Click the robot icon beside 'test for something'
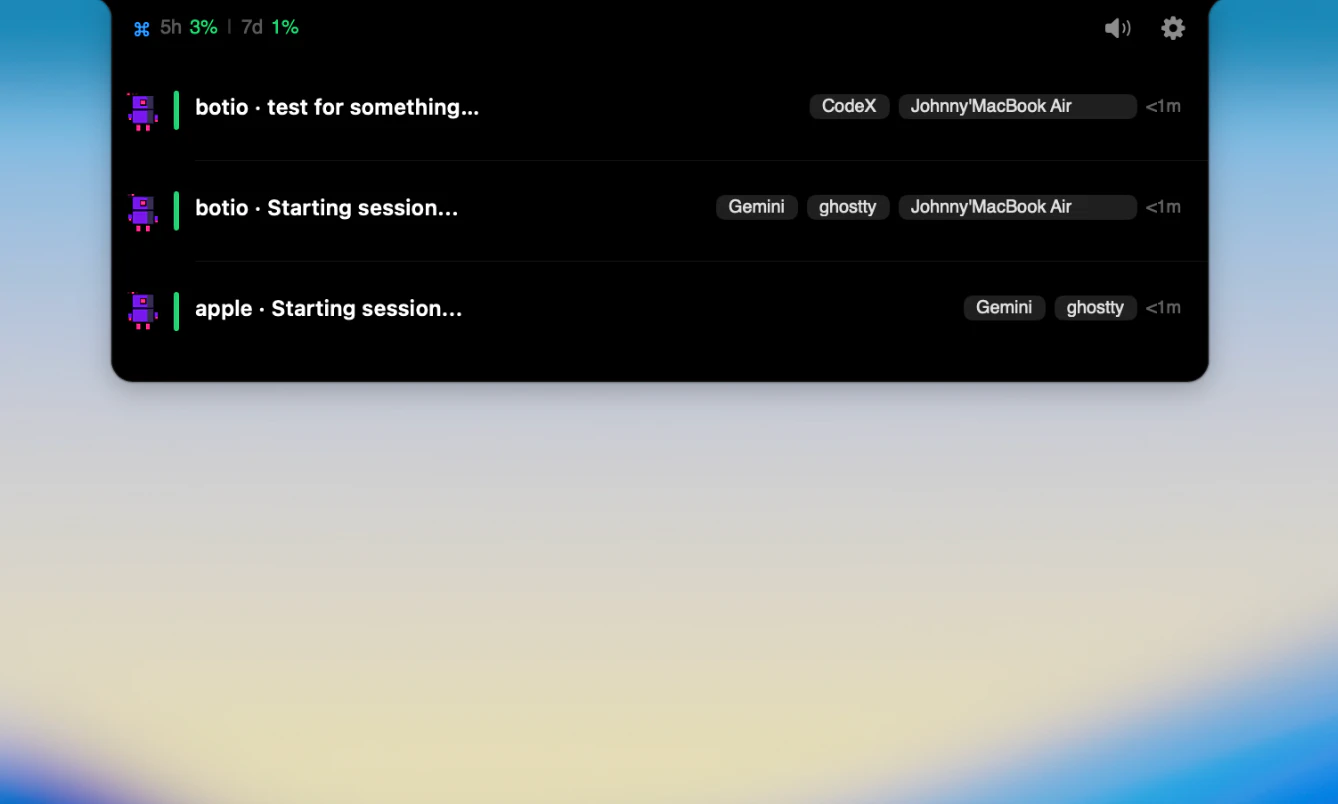1338x804 pixels. [x=142, y=111]
